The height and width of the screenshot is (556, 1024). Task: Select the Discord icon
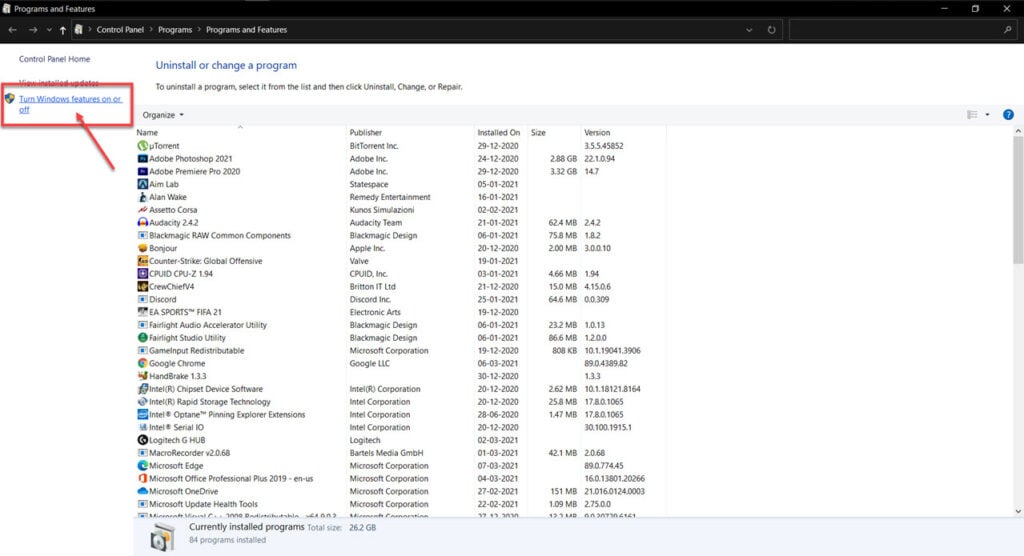click(x=142, y=299)
